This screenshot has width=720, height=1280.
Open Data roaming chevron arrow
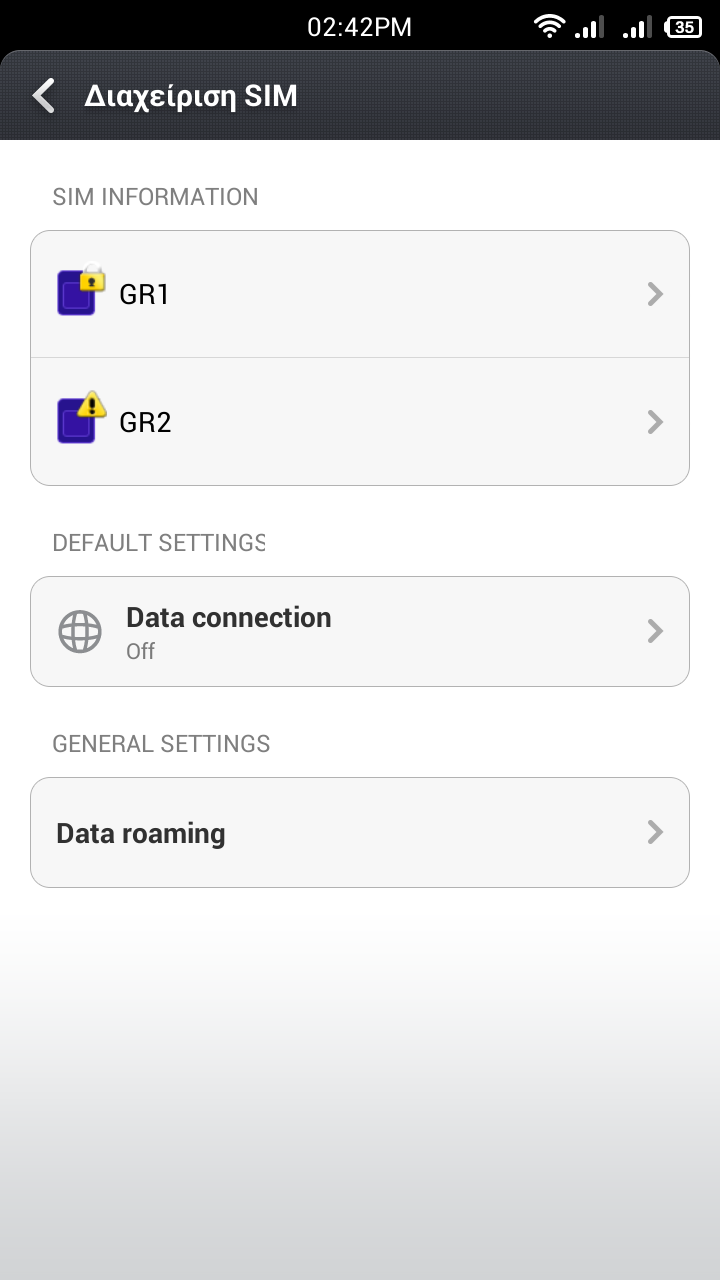[655, 832]
